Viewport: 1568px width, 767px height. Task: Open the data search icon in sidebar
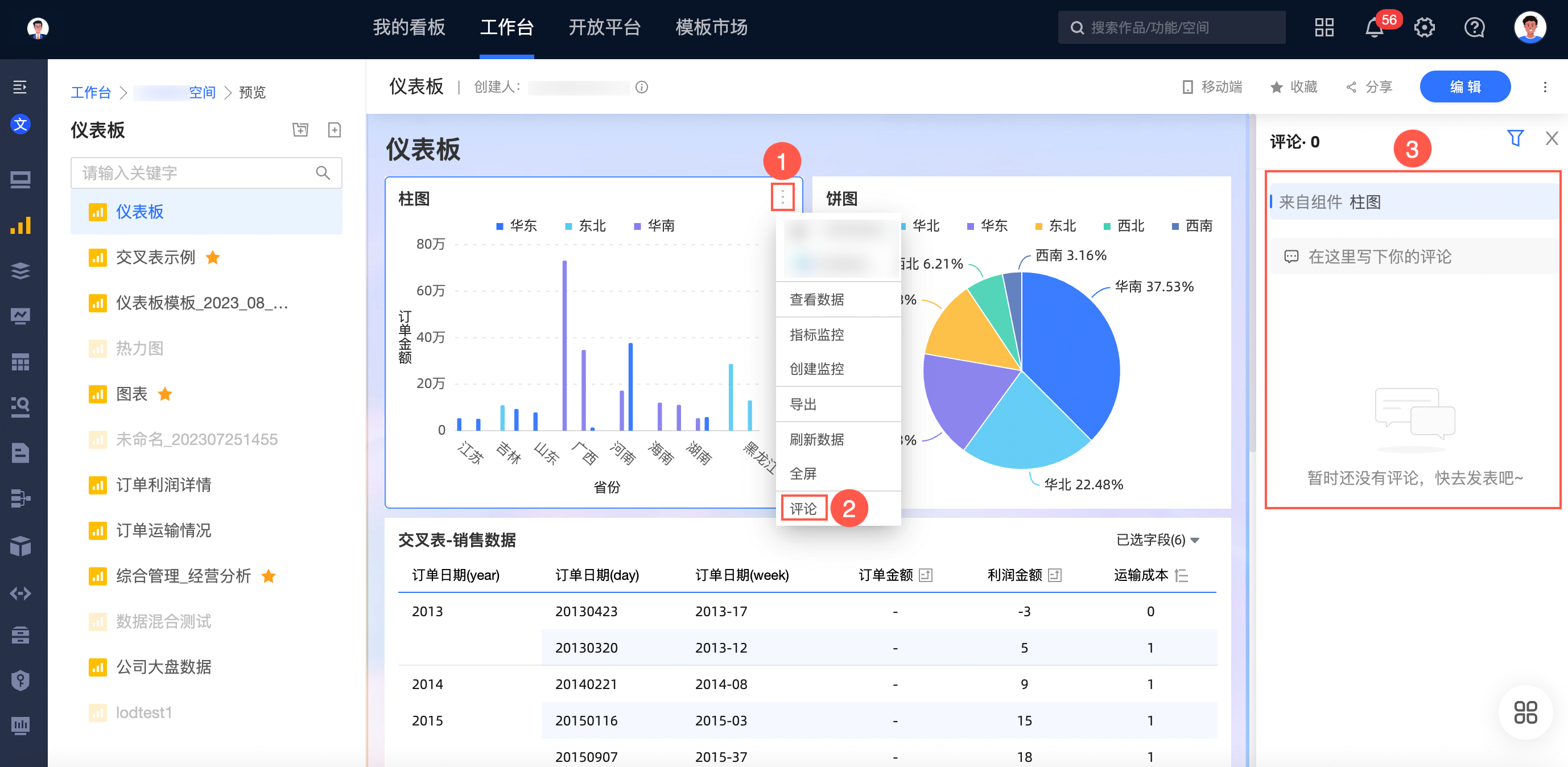click(x=20, y=407)
